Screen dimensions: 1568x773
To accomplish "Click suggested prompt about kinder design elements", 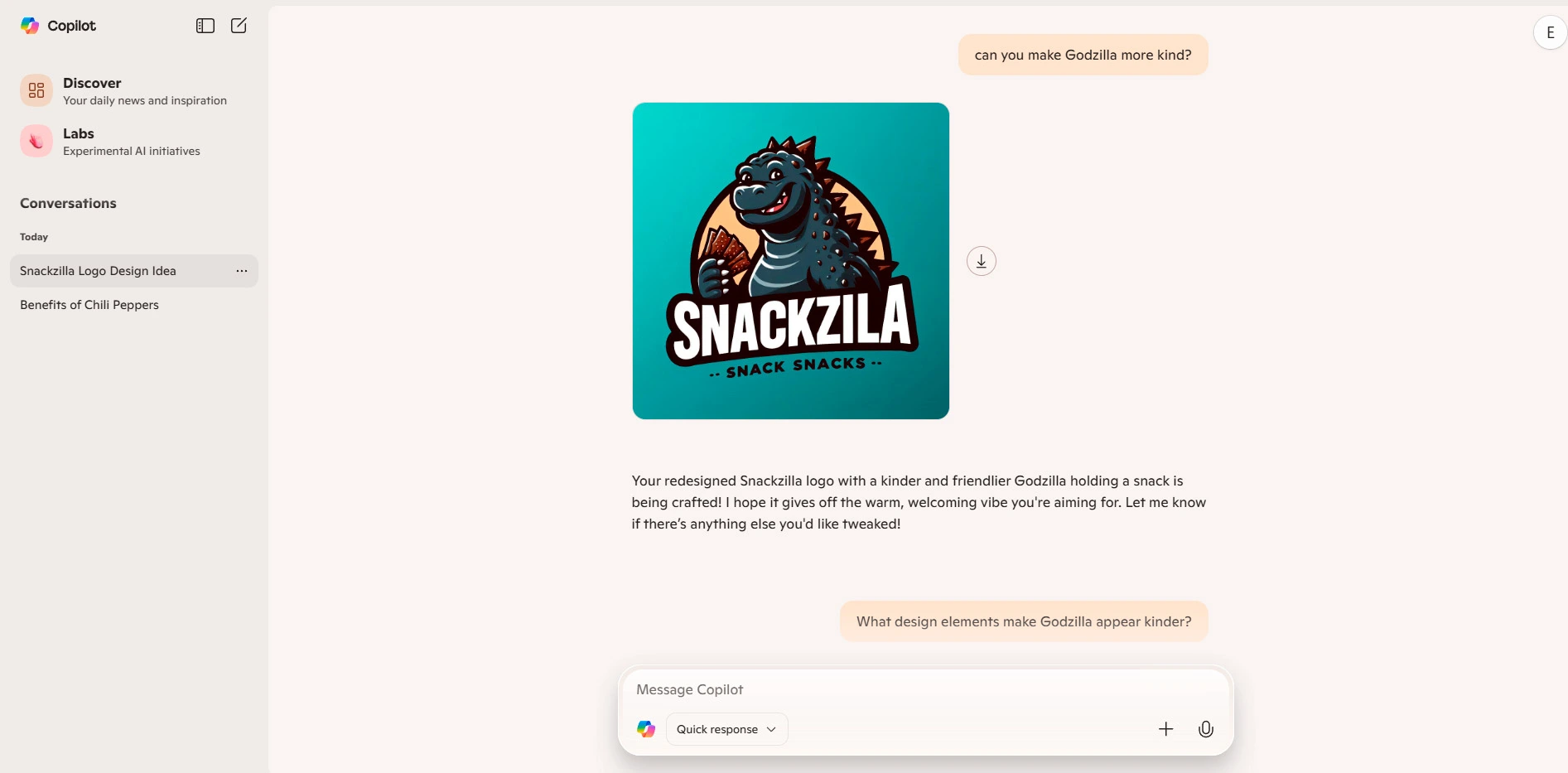I will click(1024, 621).
